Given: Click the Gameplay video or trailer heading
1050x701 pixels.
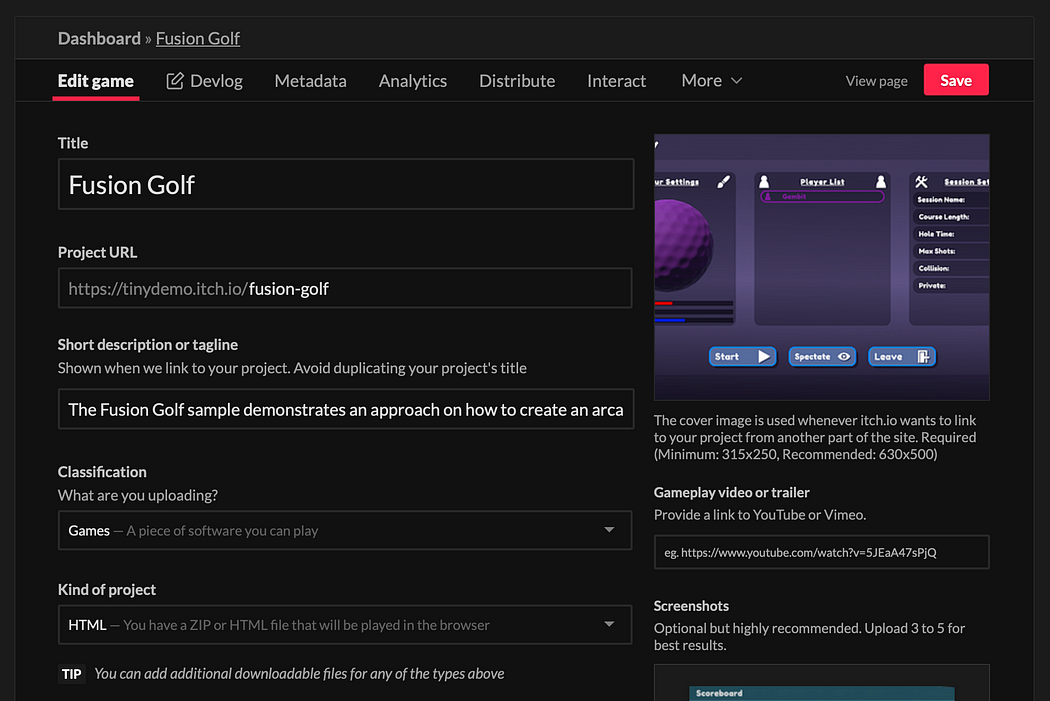Looking at the screenshot, I should tap(731, 492).
